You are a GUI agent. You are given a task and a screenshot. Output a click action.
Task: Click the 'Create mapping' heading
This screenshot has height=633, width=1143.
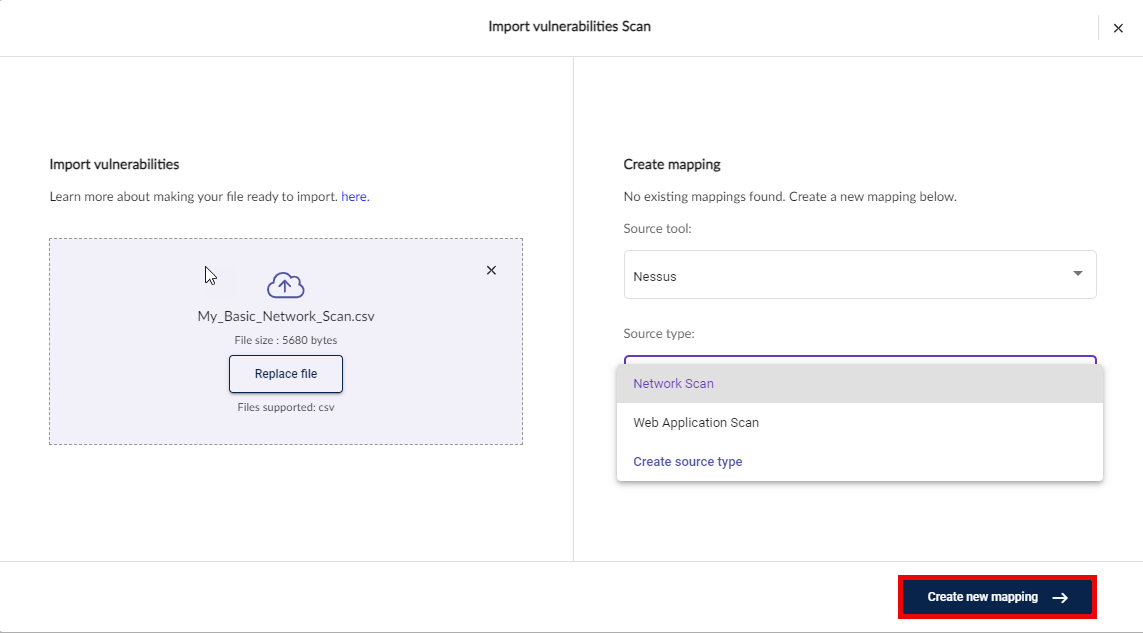(x=671, y=164)
